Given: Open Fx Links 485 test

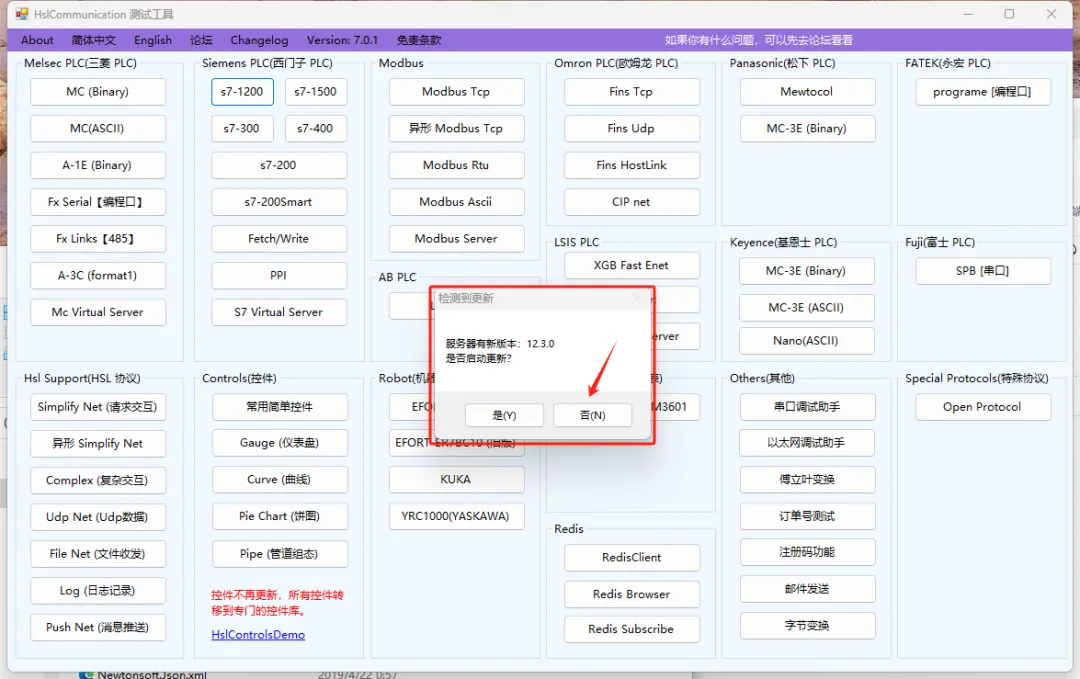Looking at the screenshot, I should coord(98,238).
